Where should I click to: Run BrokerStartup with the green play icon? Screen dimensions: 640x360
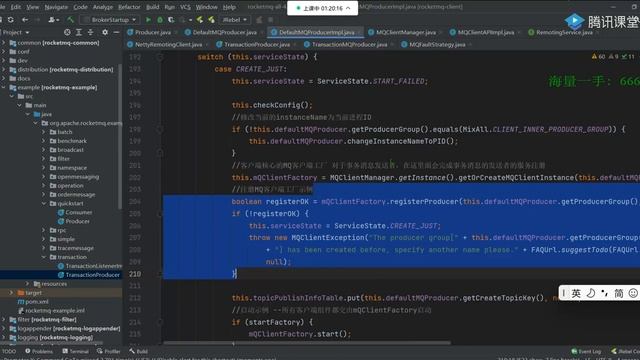tap(148, 20)
